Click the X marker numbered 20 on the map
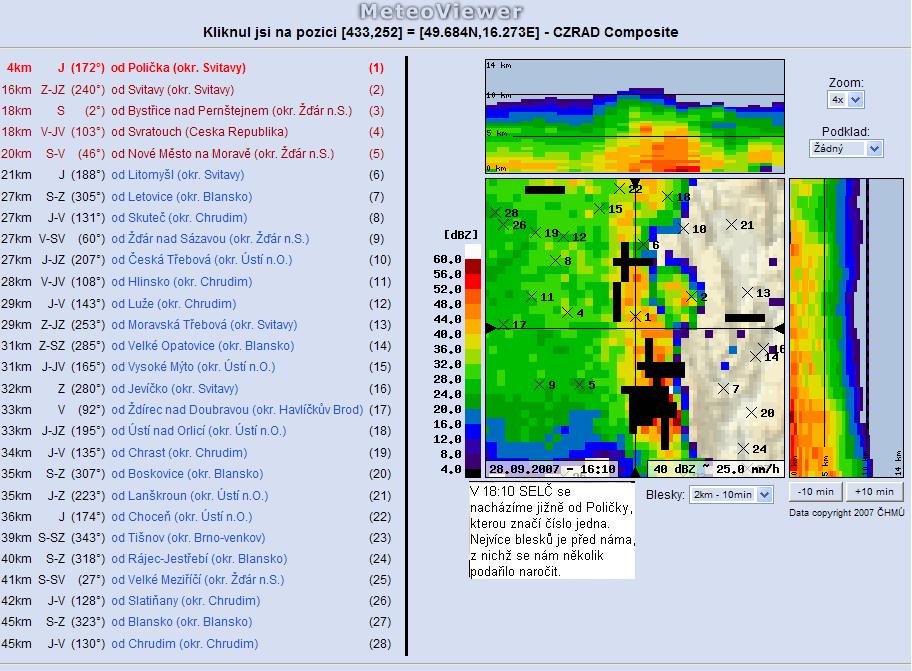Screen dimensions: 912x671 (751, 412)
